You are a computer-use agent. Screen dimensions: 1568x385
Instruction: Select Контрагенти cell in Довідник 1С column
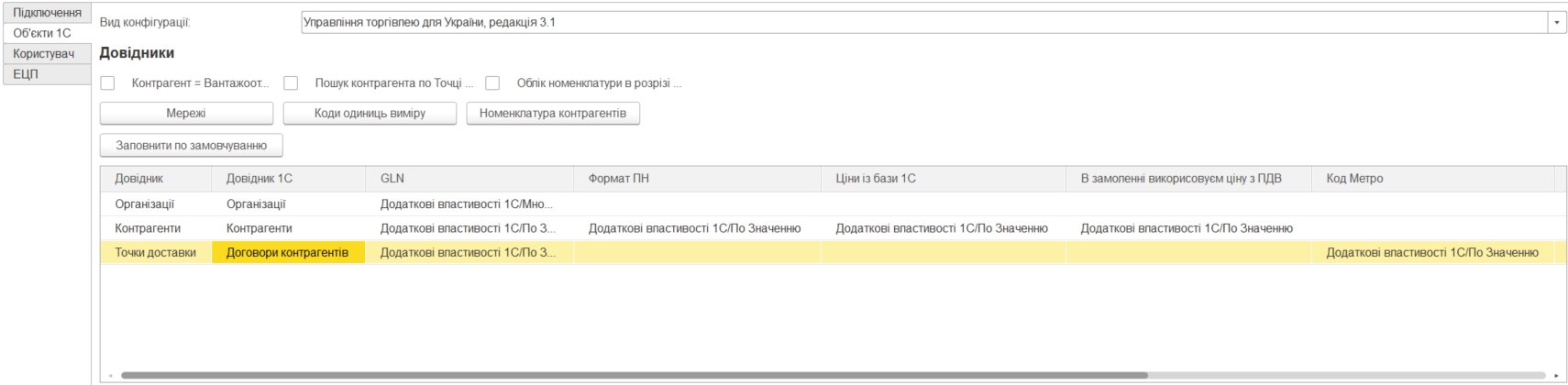point(289,228)
